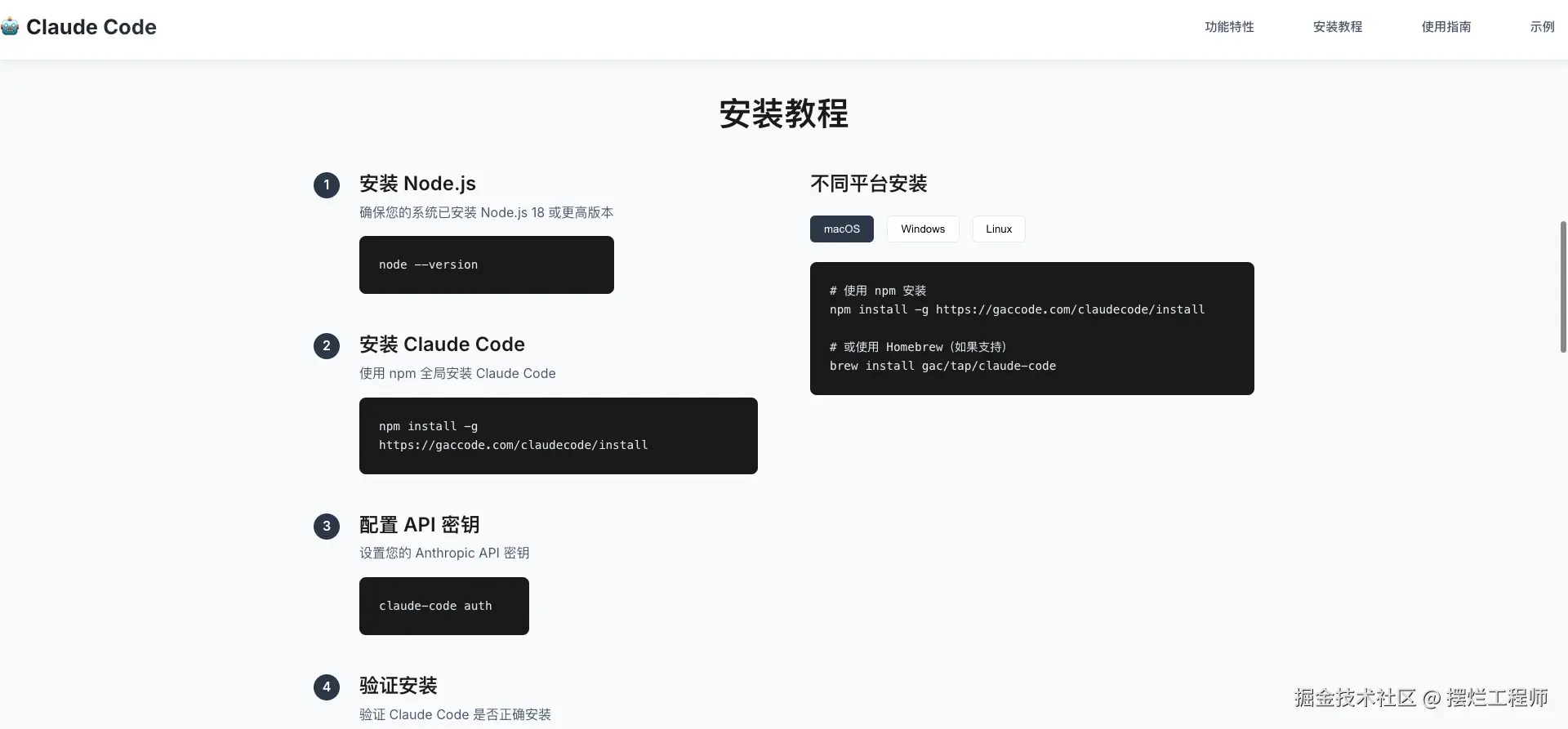The height and width of the screenshot is (729, 1568).
Task: Click the brew install gac/tap/claude-code line
Action: [x=942, y=366]
